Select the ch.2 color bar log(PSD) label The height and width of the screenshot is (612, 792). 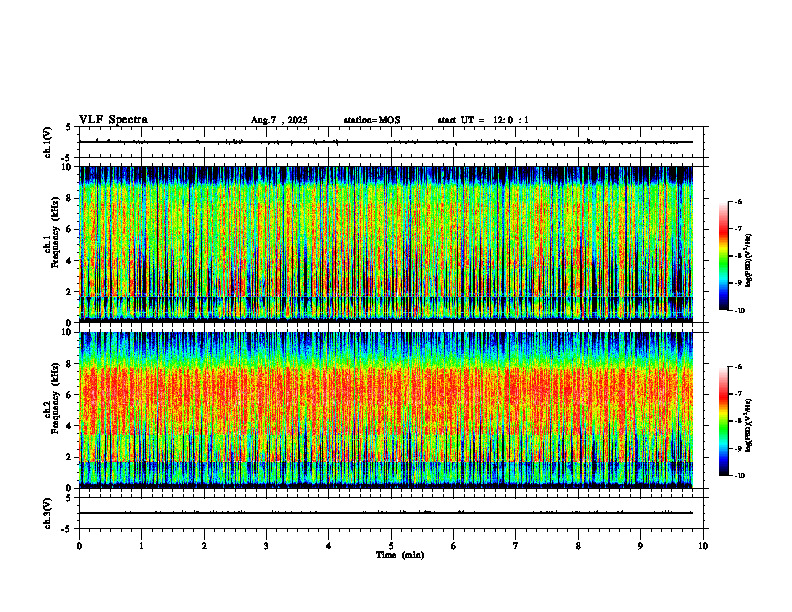point(749,425)
